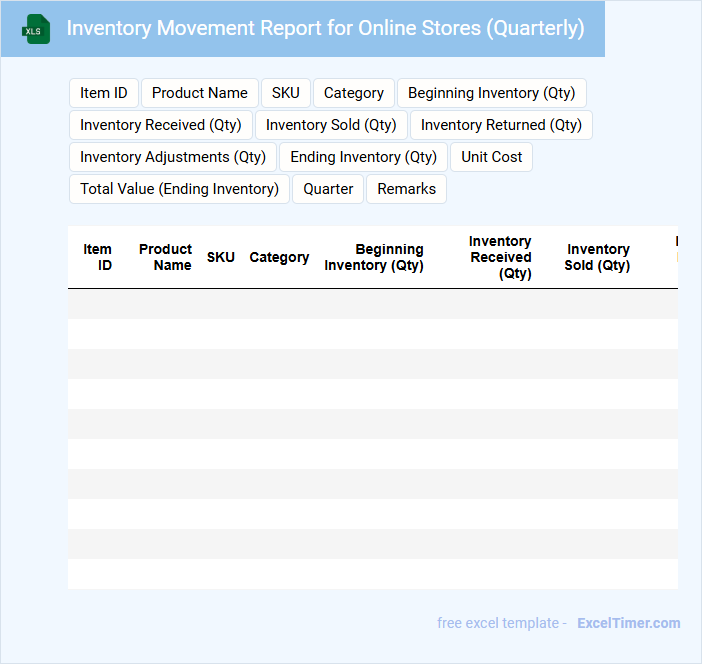Click the Unit Cost tag
The width and height of the screenshot is (702, 664).
click(492, 157)
